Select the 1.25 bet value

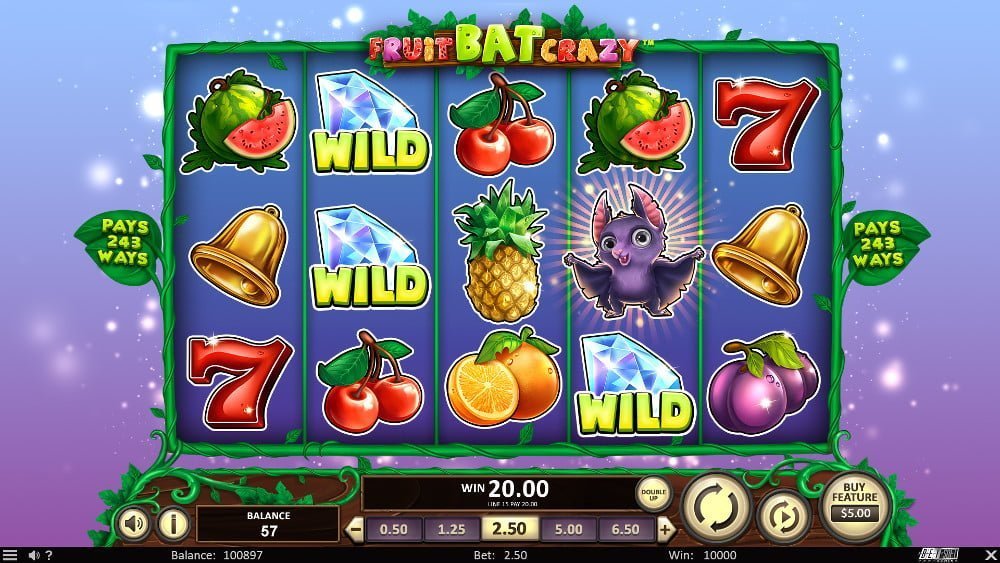pos(452,529)
